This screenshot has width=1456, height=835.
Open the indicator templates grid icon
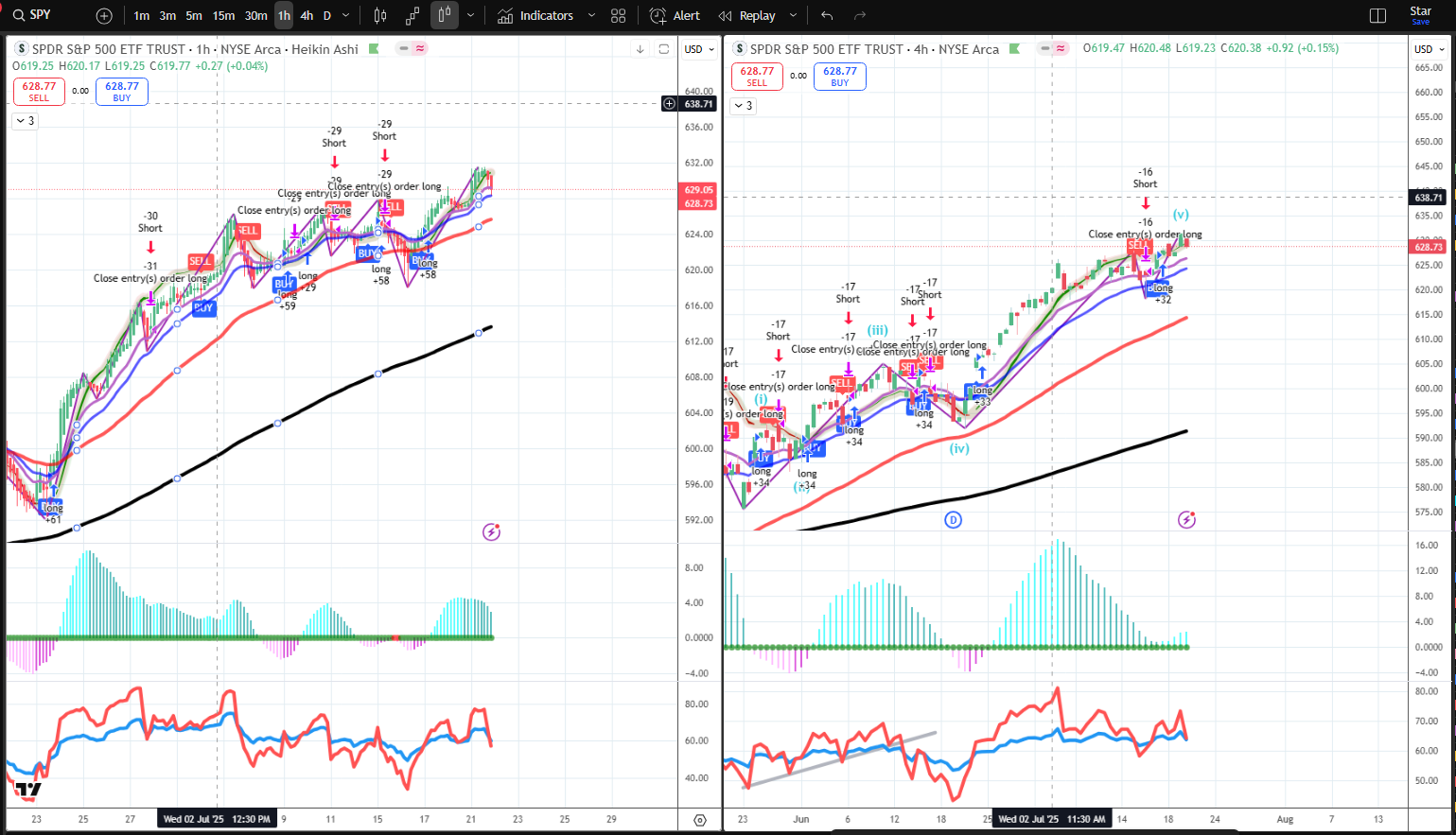click(x=619, y=16)
